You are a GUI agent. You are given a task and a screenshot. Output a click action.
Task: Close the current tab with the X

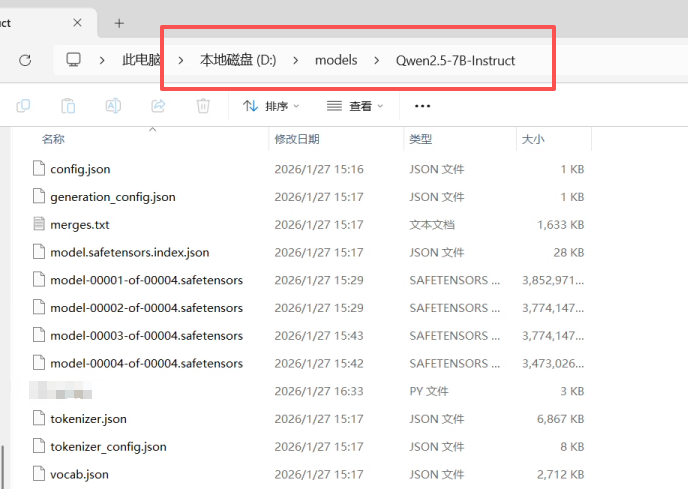point(77,23)
